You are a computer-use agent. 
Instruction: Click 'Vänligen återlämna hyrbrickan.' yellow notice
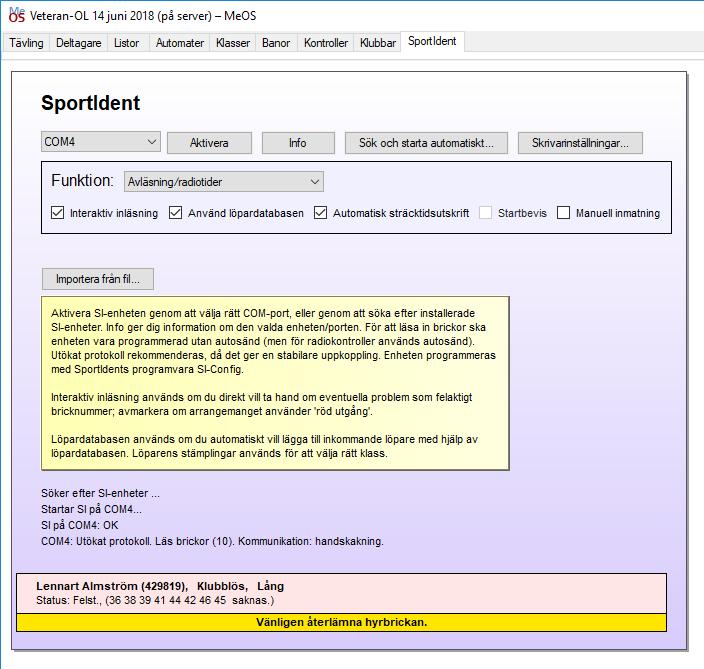[x=342, y=622]
